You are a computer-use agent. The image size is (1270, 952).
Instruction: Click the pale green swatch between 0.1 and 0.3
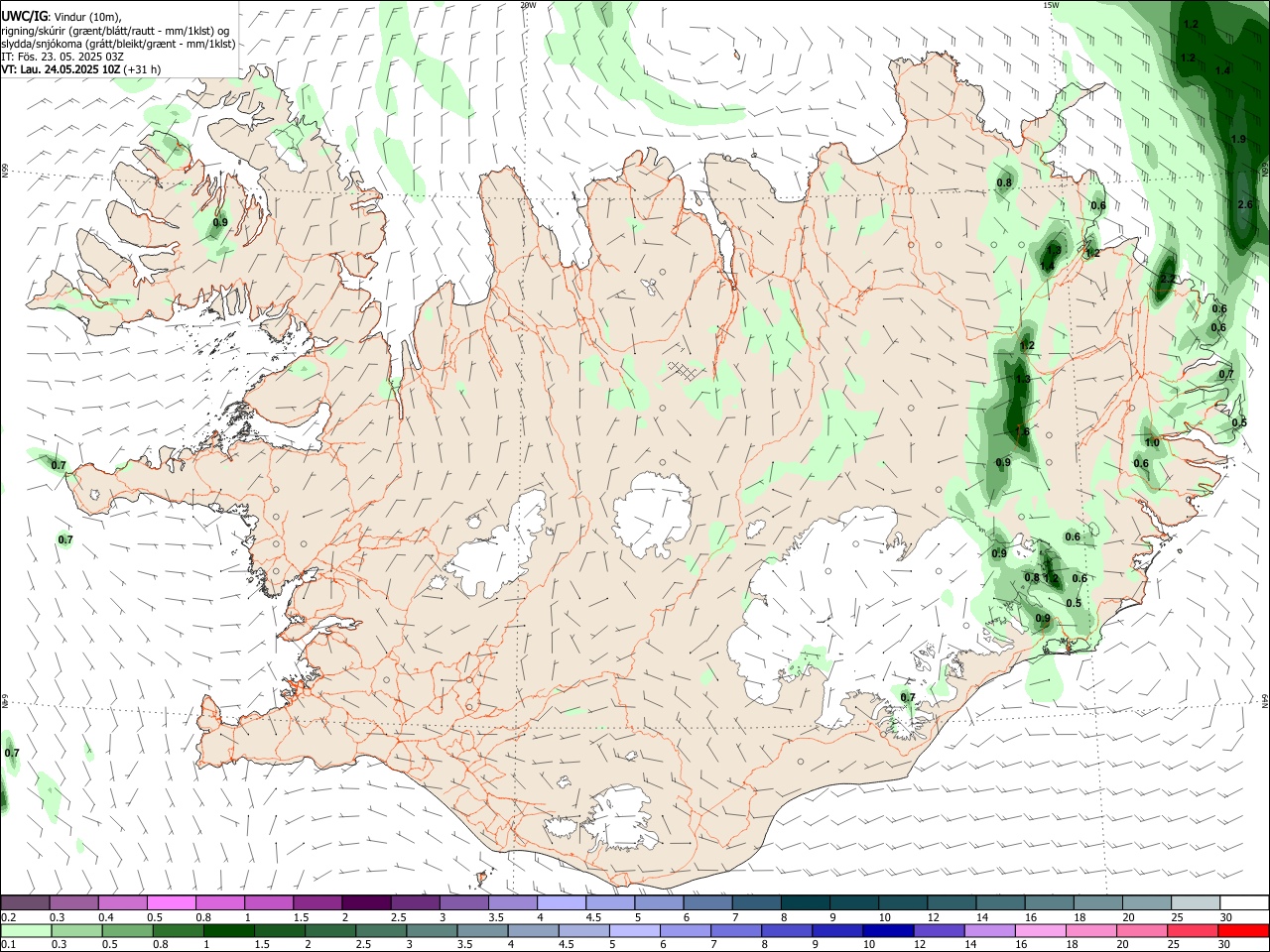(x=26, y=930)
